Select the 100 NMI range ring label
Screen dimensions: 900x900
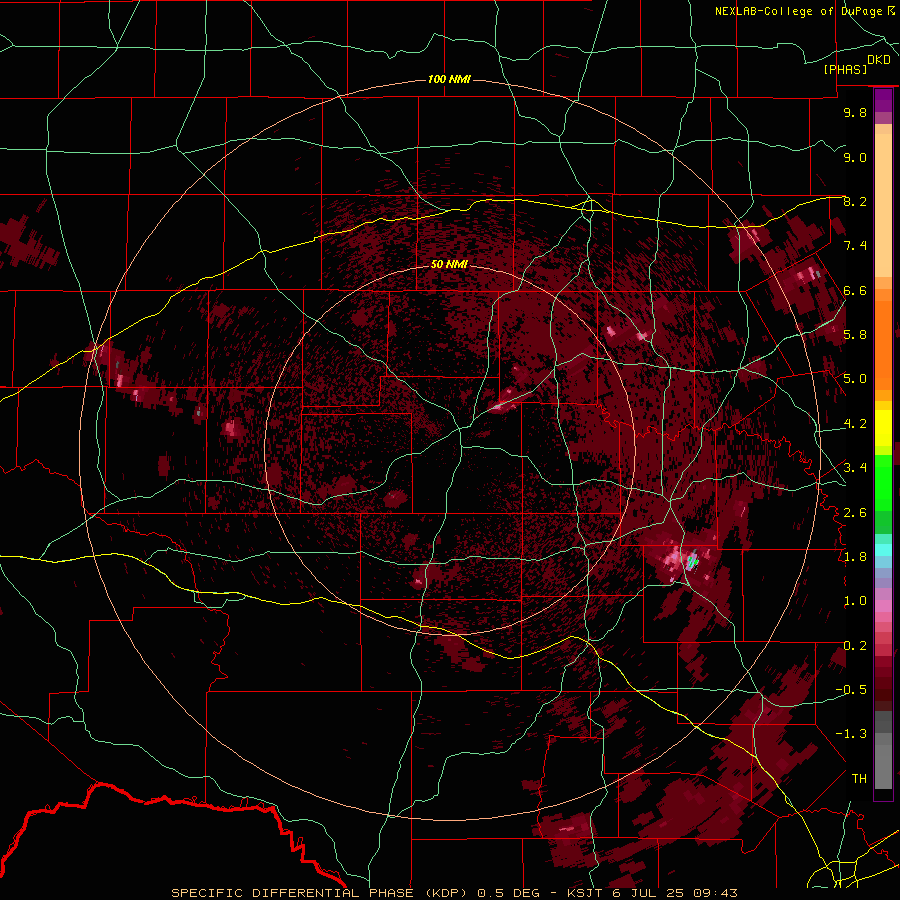[x=449, y=79]
